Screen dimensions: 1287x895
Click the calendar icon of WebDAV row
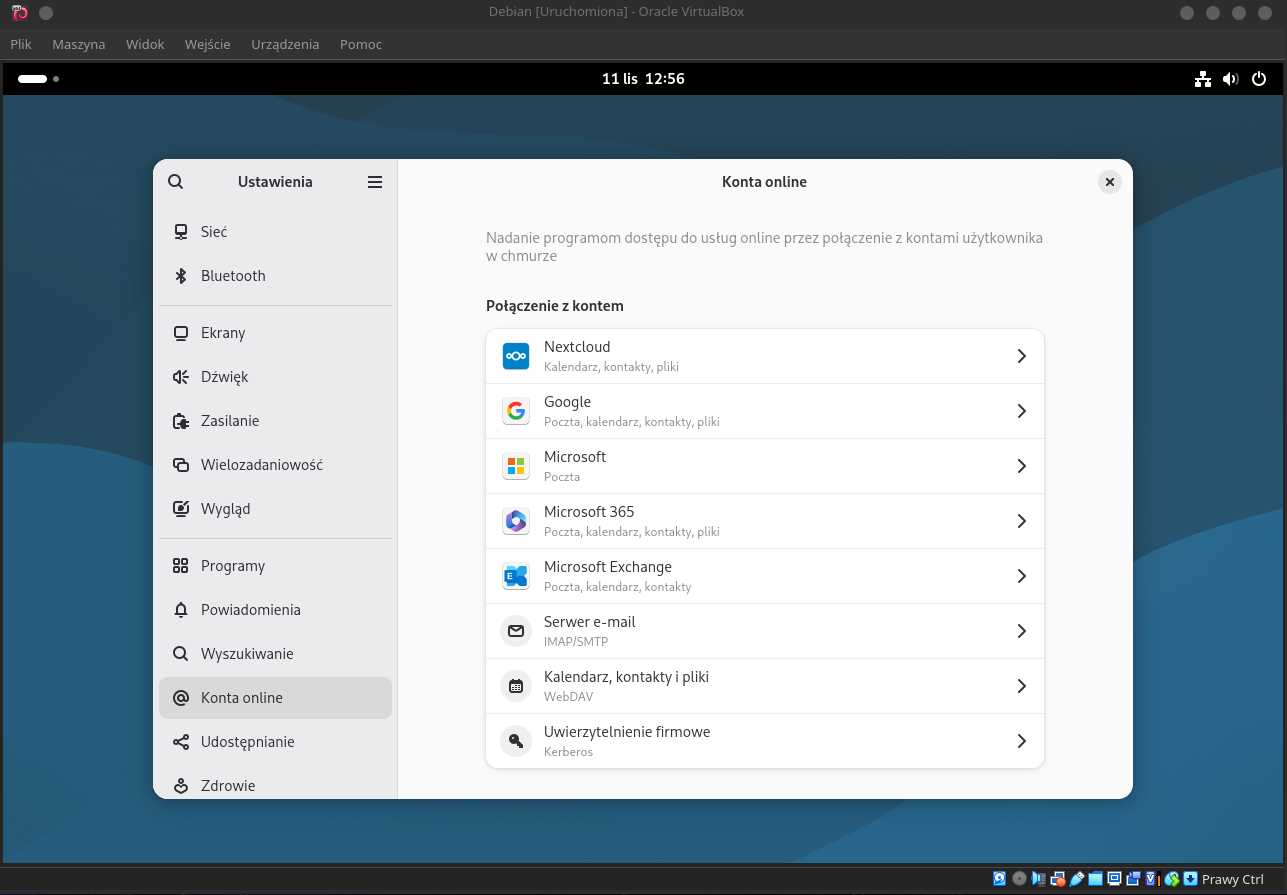coord(516,686)
